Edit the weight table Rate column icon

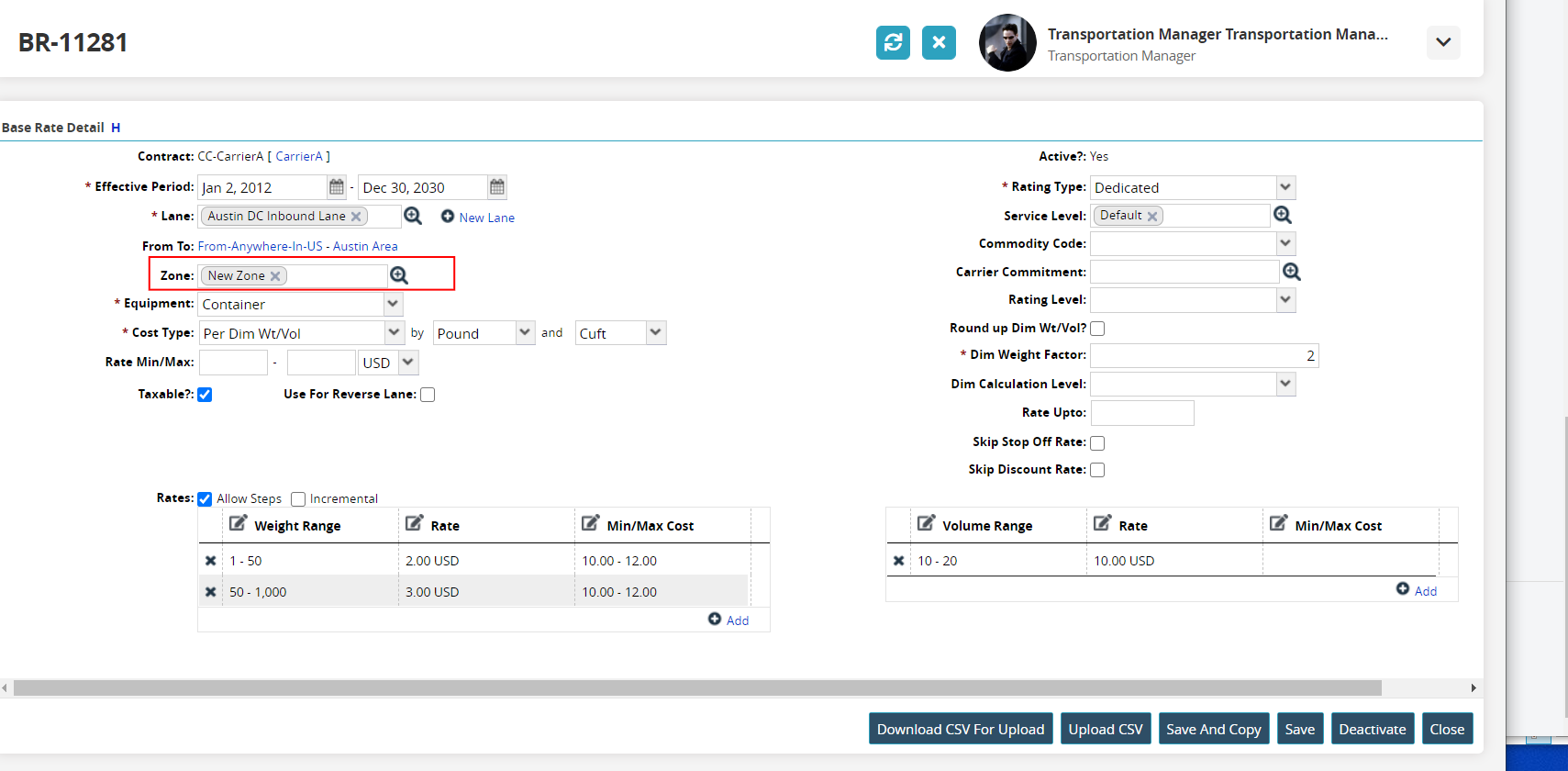click(x=414, y=523)
